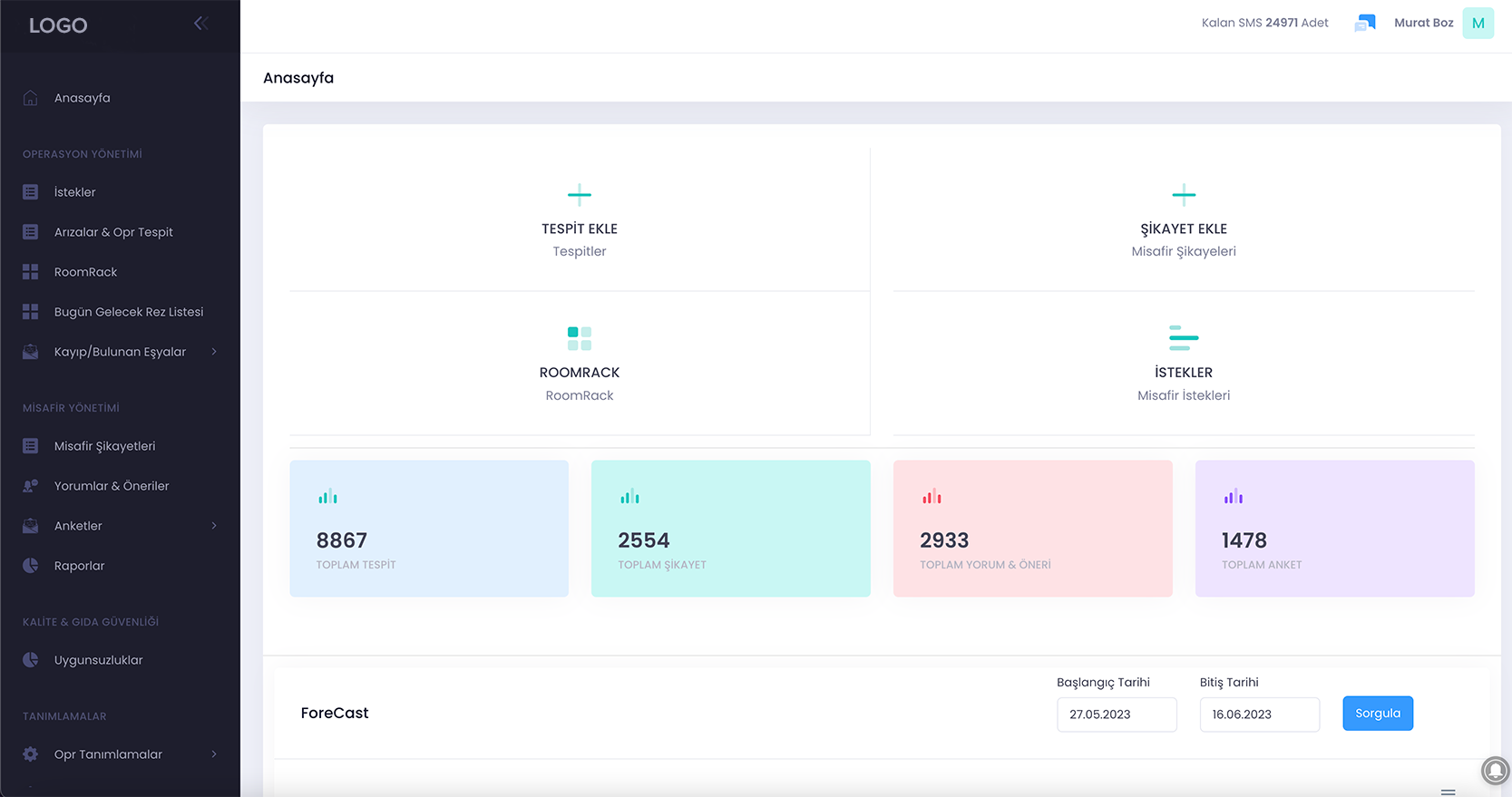The image size is (1512, 797).
Task: Click the lines icon above İSTEKLER
Action: pos(1184,338)
